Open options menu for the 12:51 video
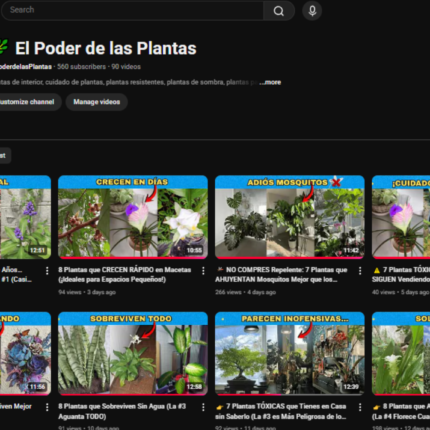This screenshot has width=430, height=430. [x=47, y=271]
